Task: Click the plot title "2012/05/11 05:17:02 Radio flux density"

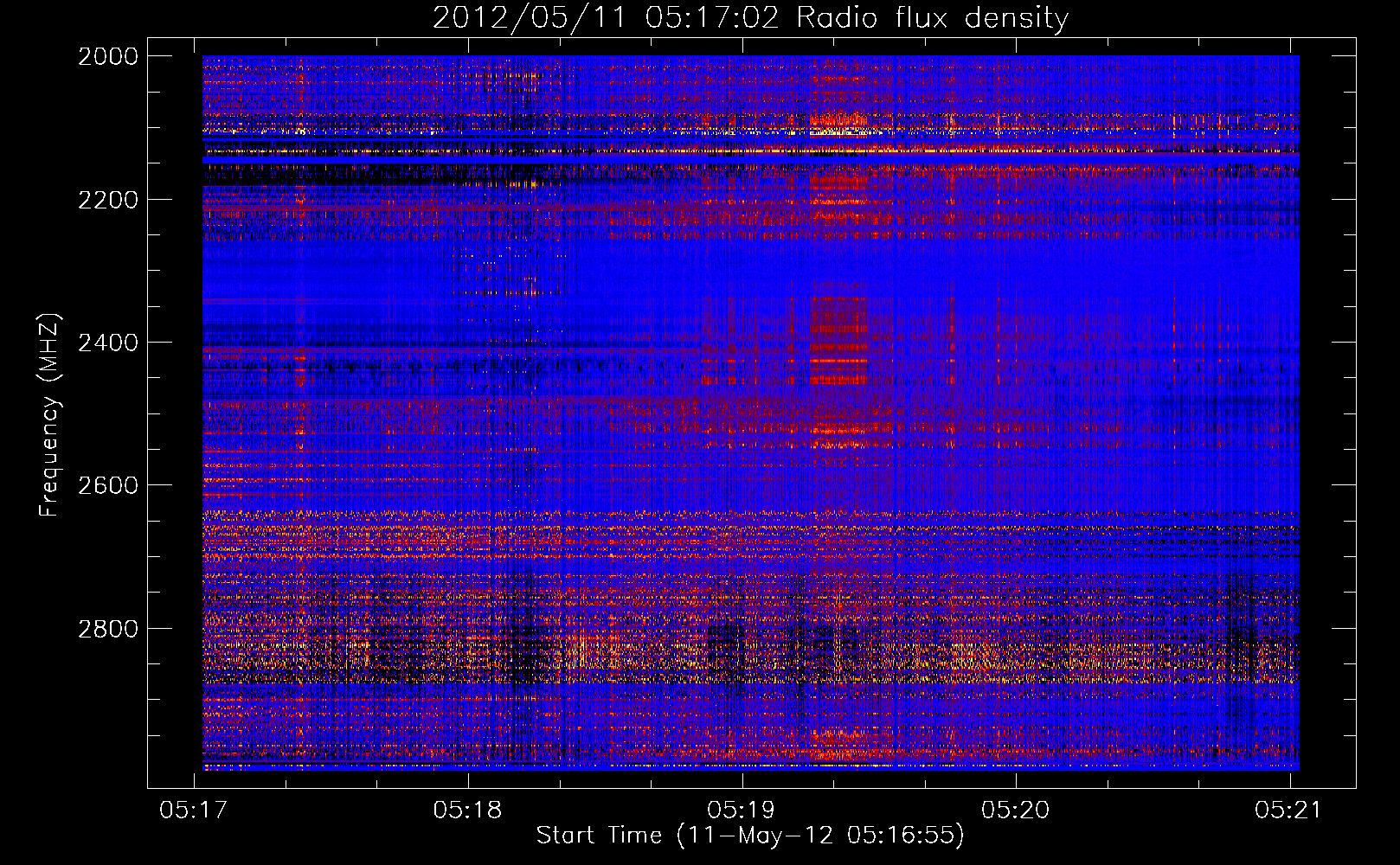Action: coord(750,17)
